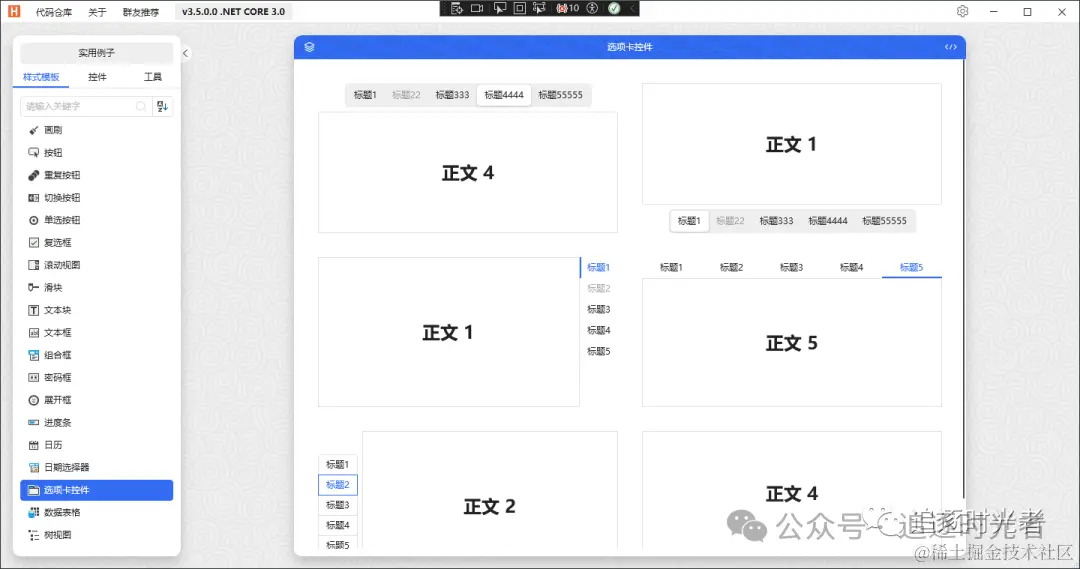Click the camera live preview debug icon
This screenshot has width=1080, height=569.
pos(477,8)
